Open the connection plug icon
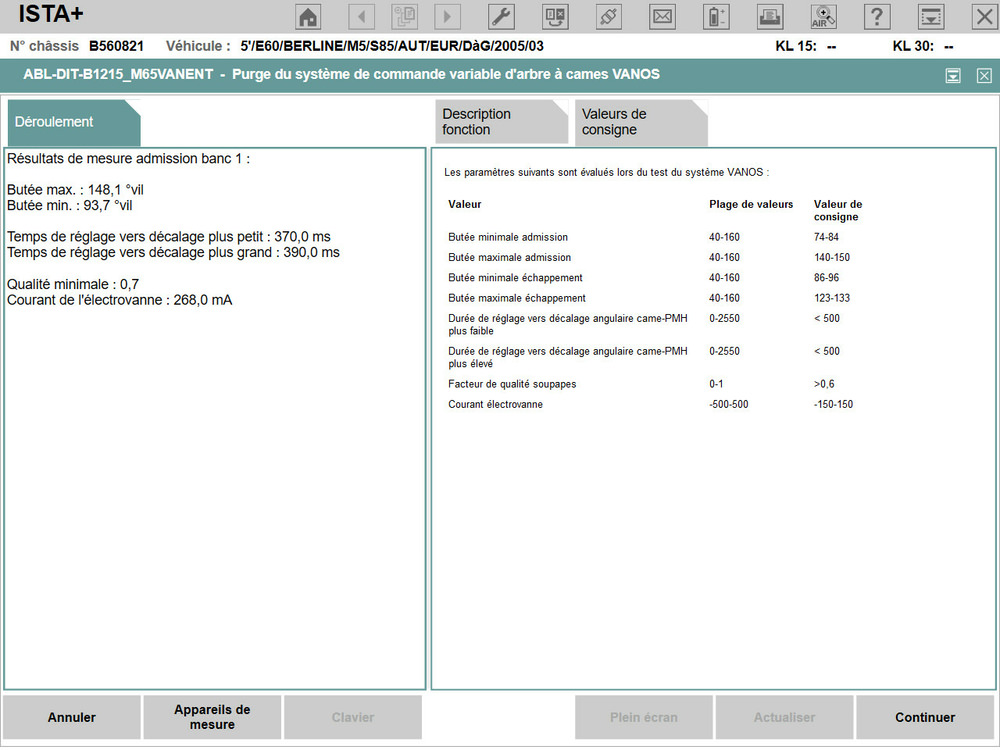The width and height of the screenshot is (1000, 750). coord(608,17)
